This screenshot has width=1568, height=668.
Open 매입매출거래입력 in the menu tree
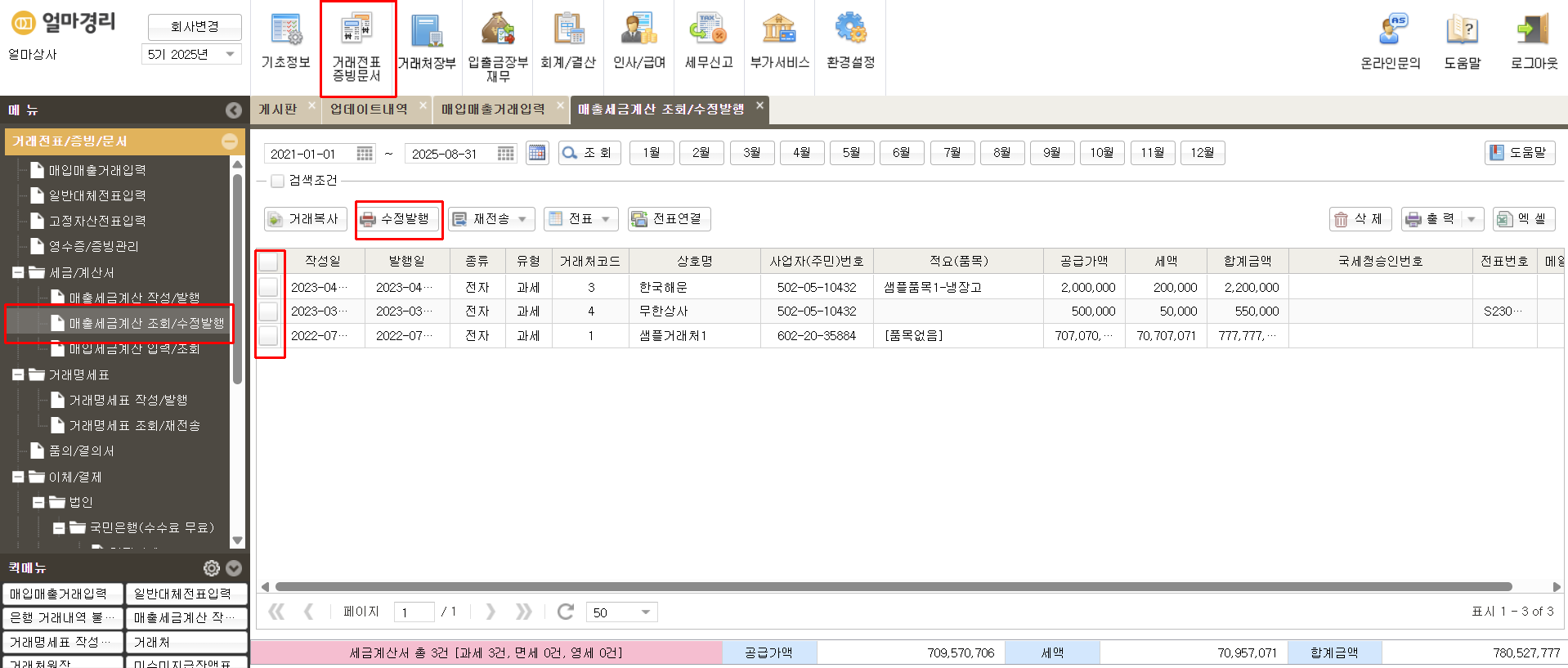(x=97, y=170)
